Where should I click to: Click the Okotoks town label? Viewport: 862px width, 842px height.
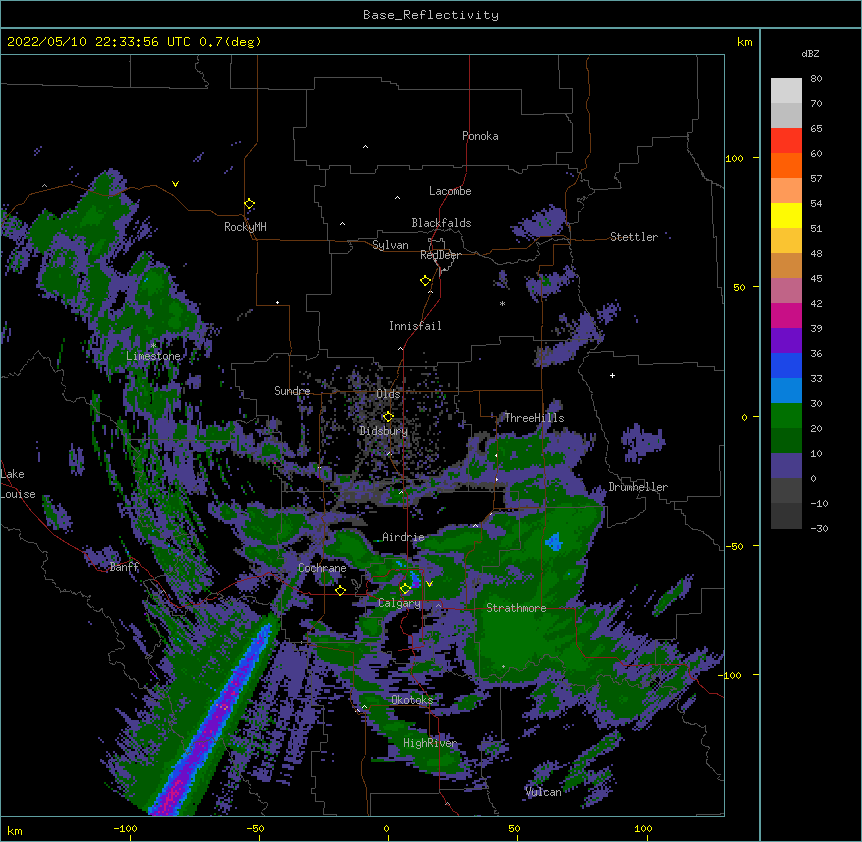(412, 700)
